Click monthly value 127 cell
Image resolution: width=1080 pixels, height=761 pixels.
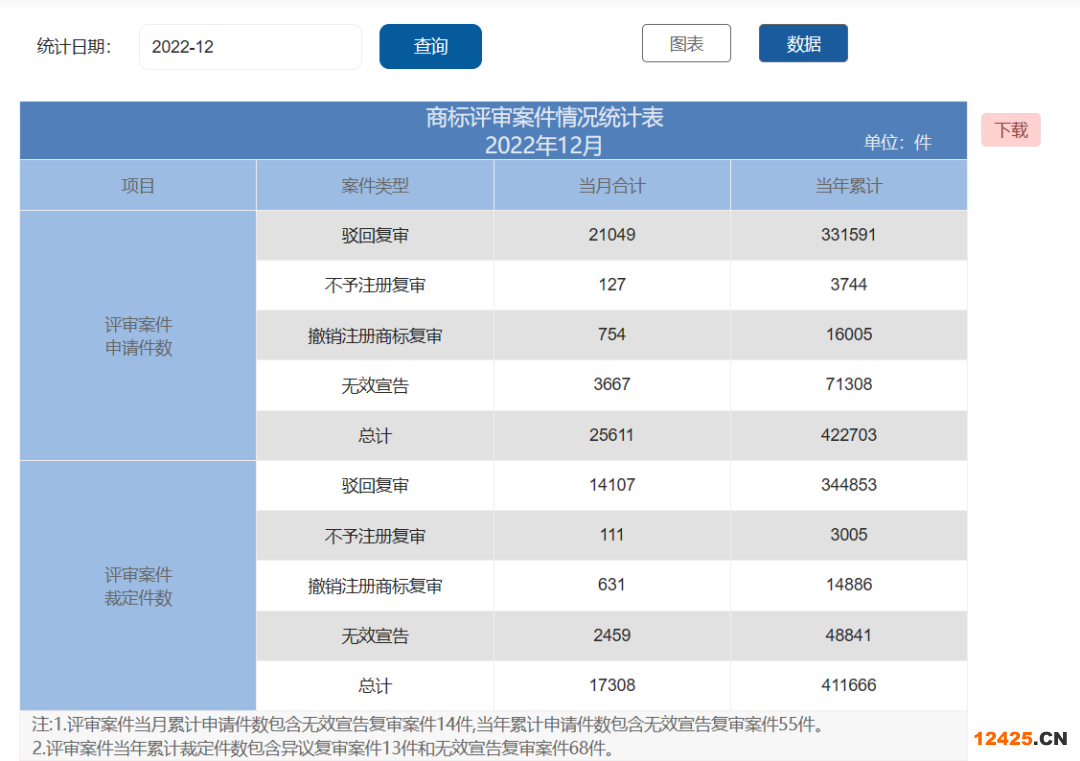pyautogui.click(x=612, y=284)
